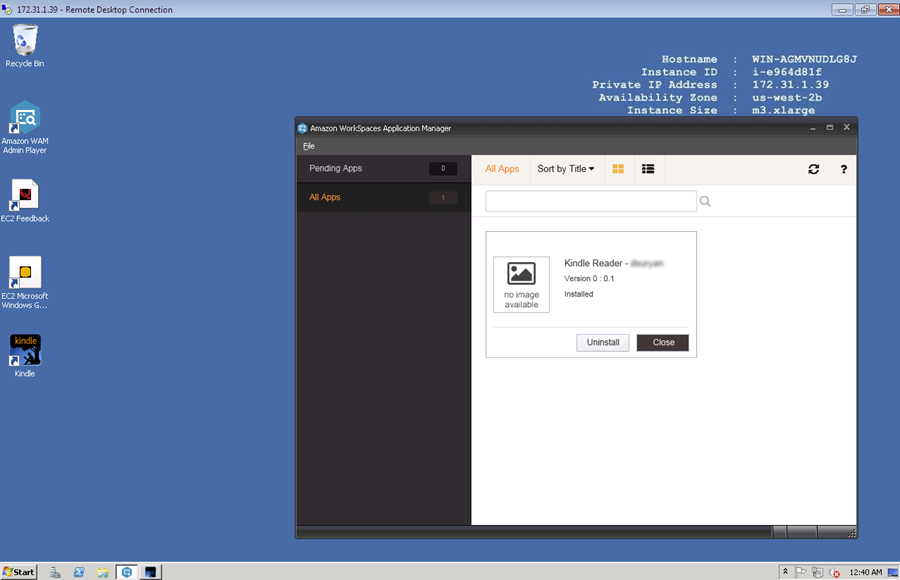The width and height of the screenshot is (900, 580).
Task: Refresh the application list
Action: point(813,169)
